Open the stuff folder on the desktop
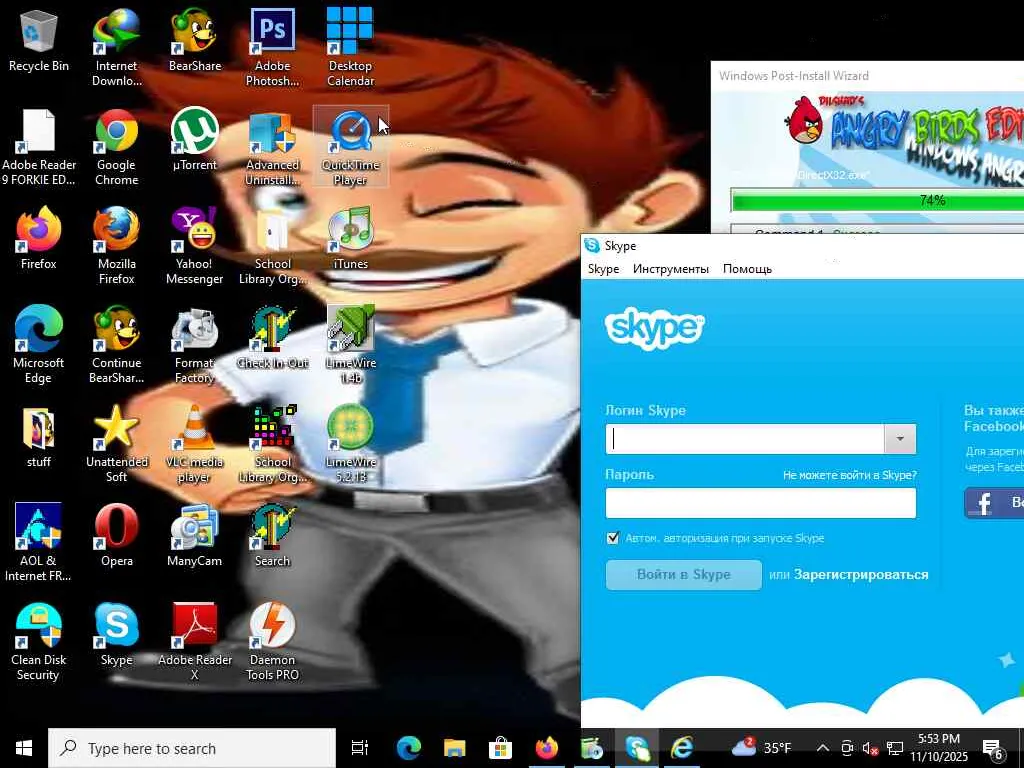 [x=39, y=436]
